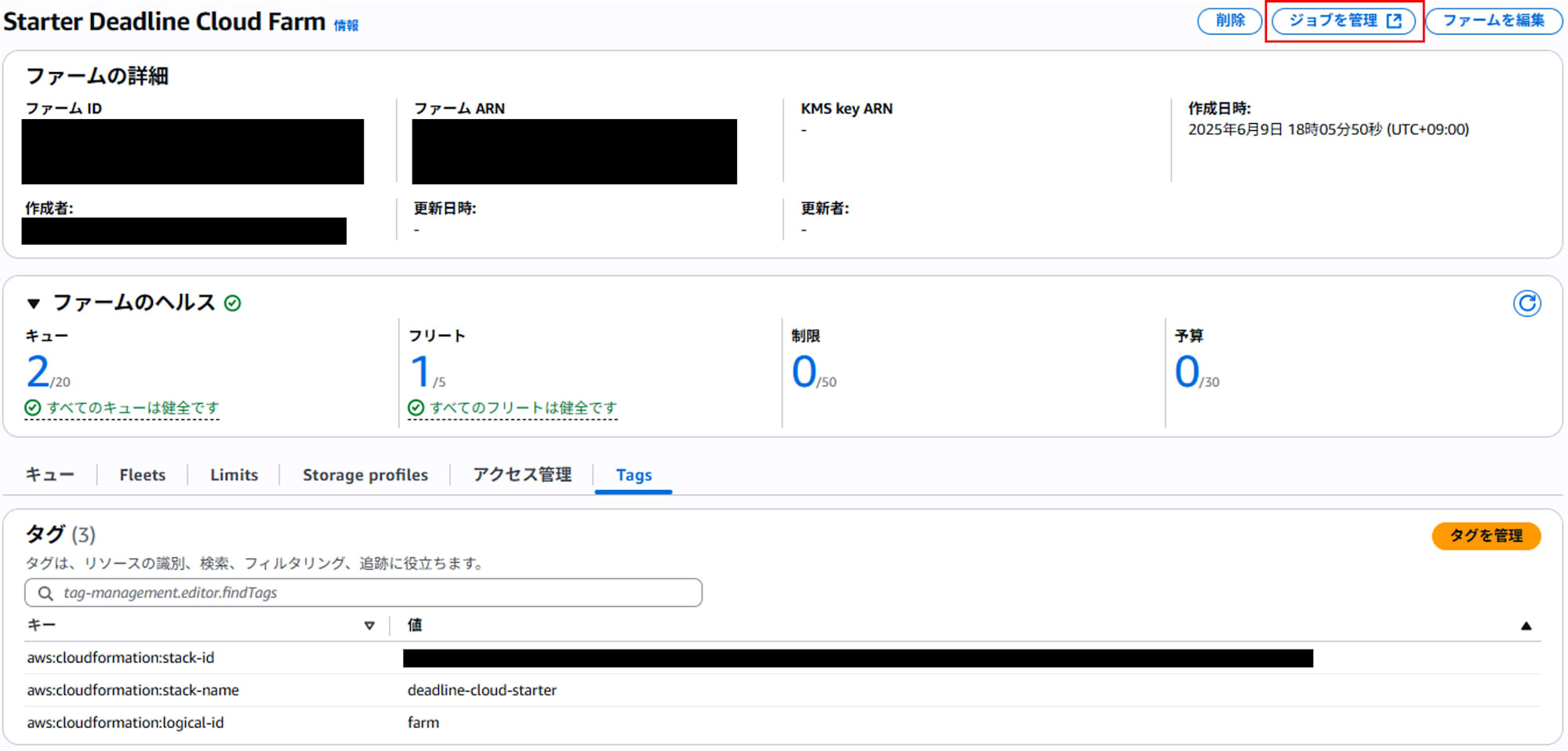Click the タグを管理 manage tags button

[x=1486, y=536]
